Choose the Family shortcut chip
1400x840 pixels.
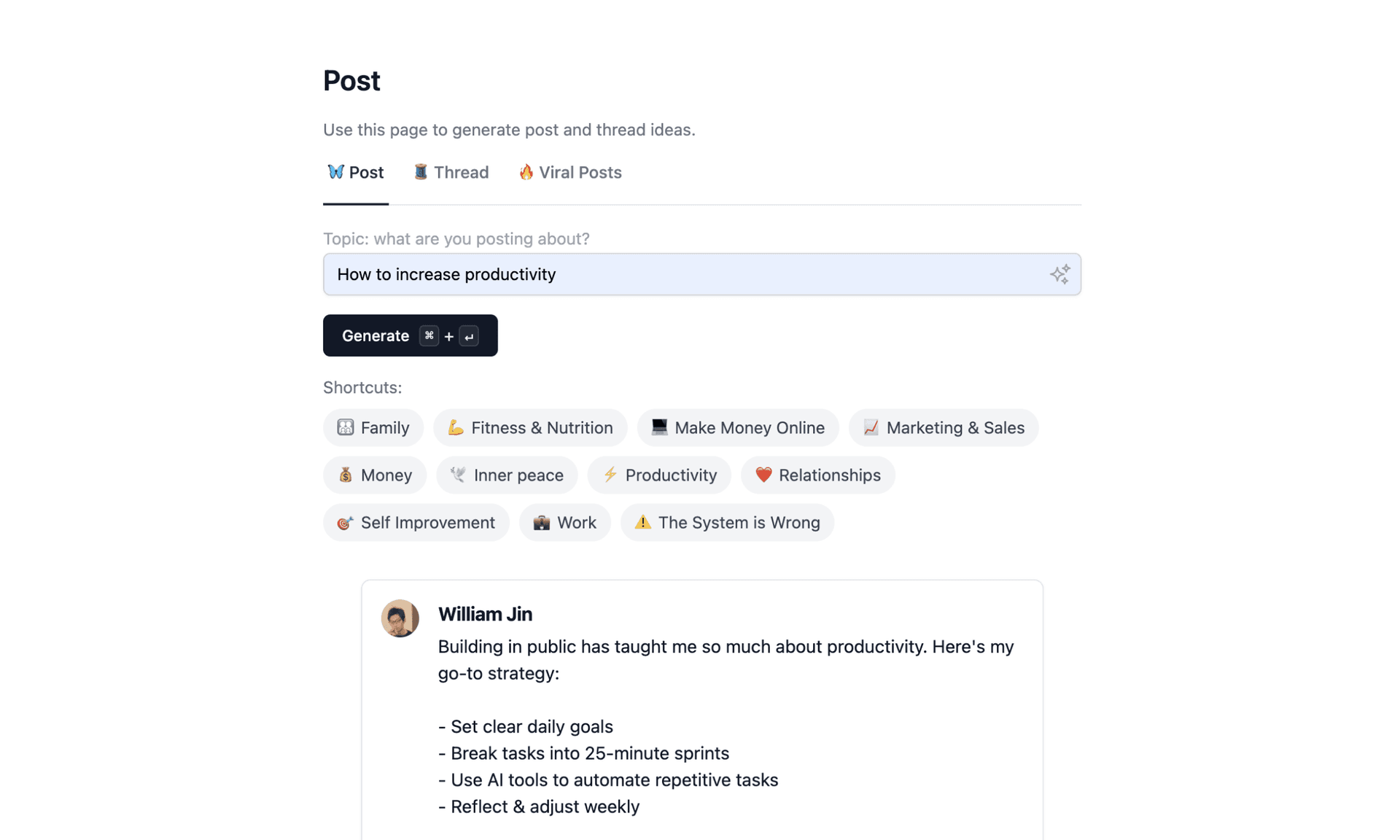pyautogui.click(x=373, y=428)
